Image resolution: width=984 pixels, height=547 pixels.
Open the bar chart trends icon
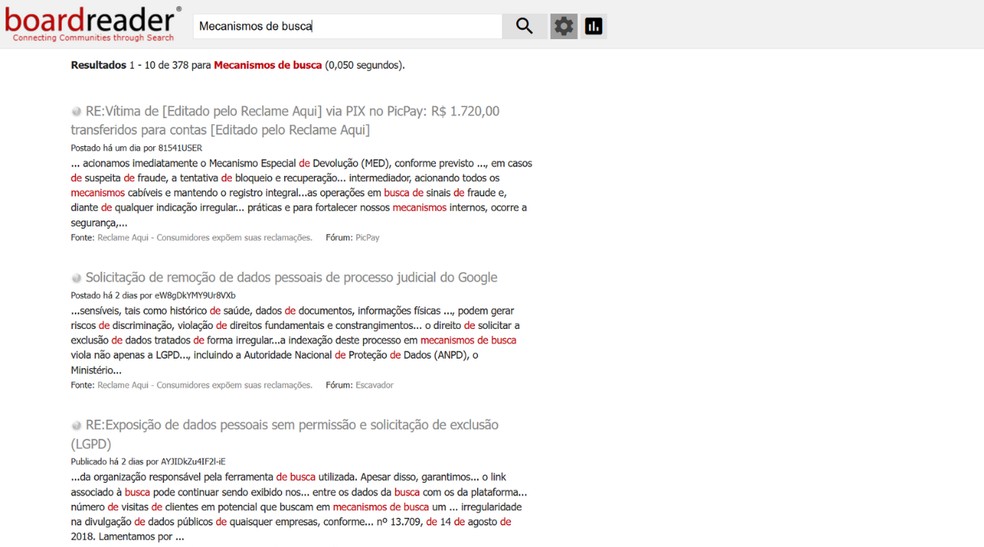593,26
